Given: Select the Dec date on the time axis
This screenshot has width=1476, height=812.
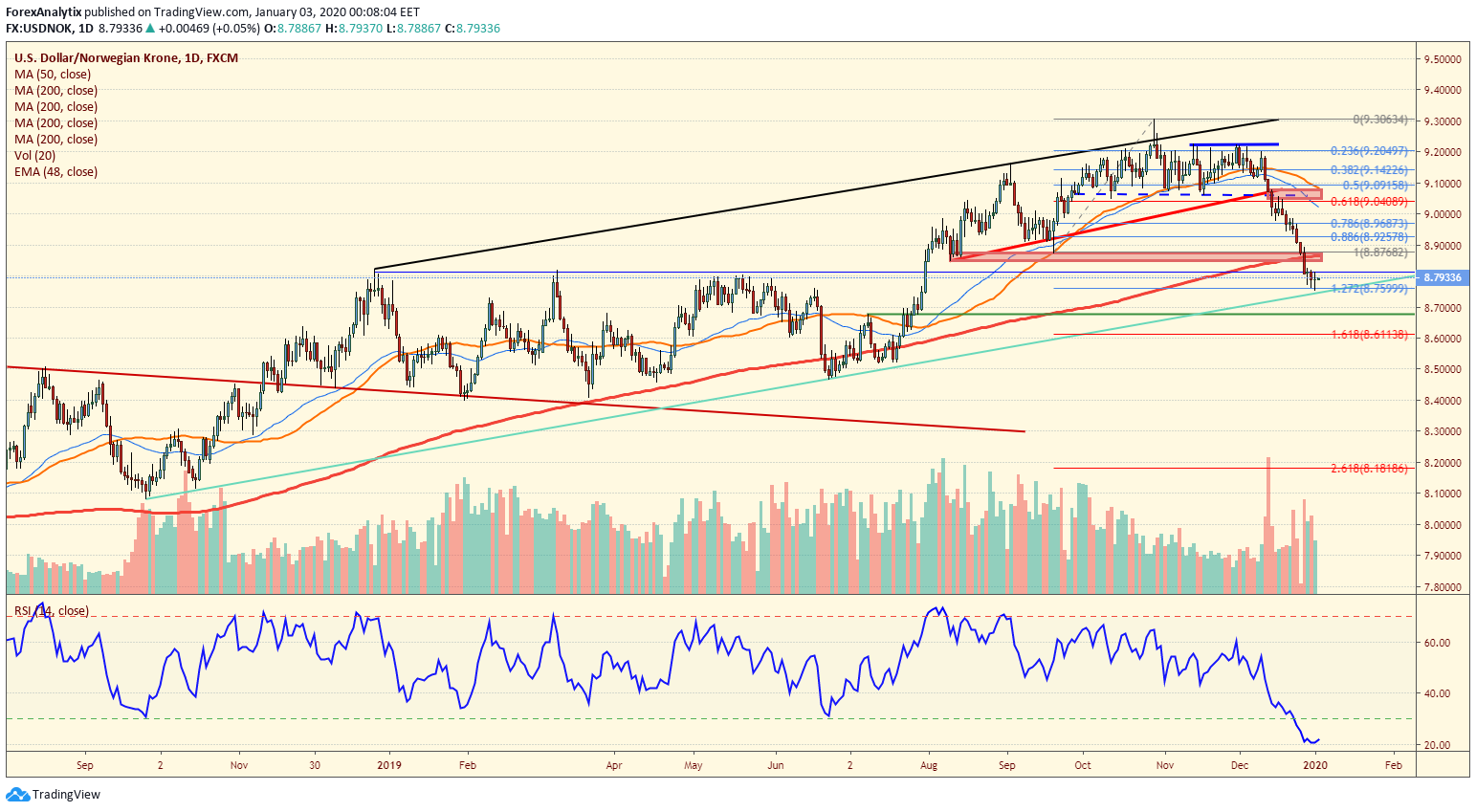Looking at the screenshot, I should tap(1239, 765).
